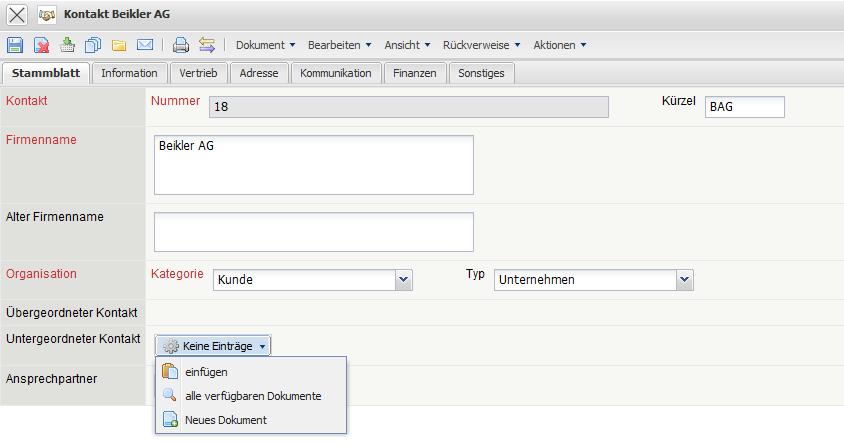
Task: Expand the Keine Einträge dropdown button
Action: (213, 346)
